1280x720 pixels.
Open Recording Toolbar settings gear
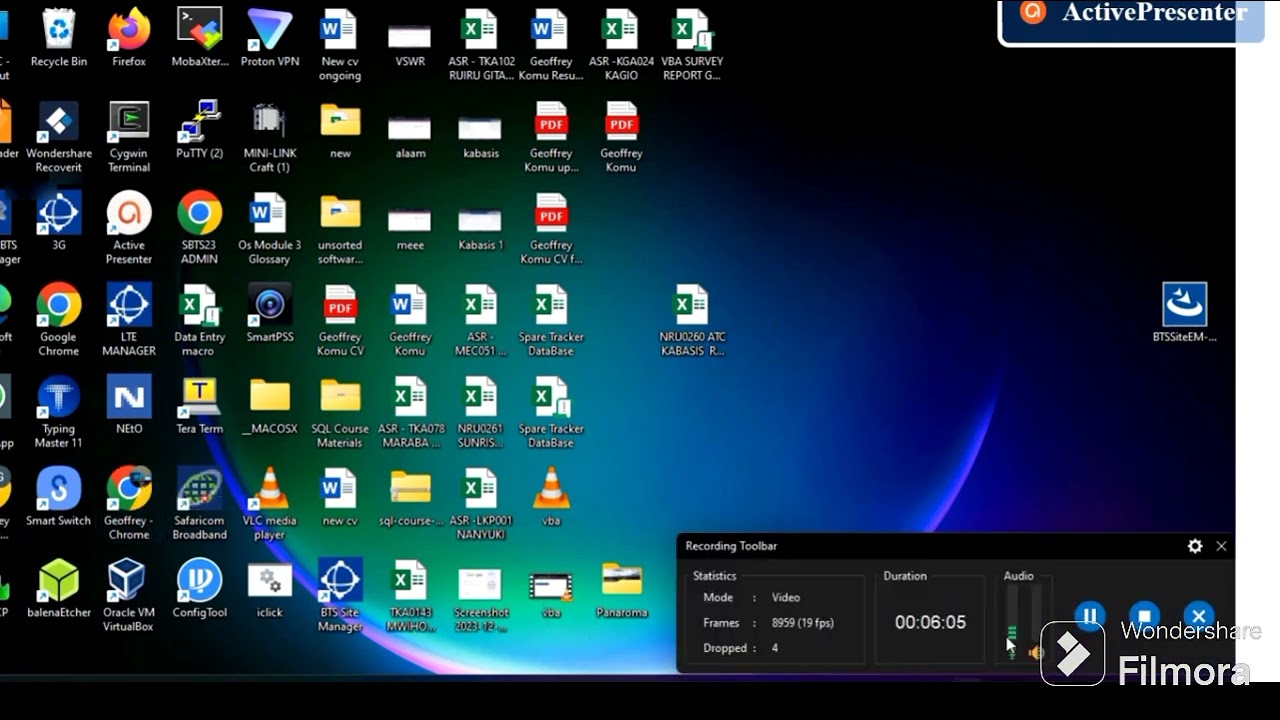pos(1195,546)
